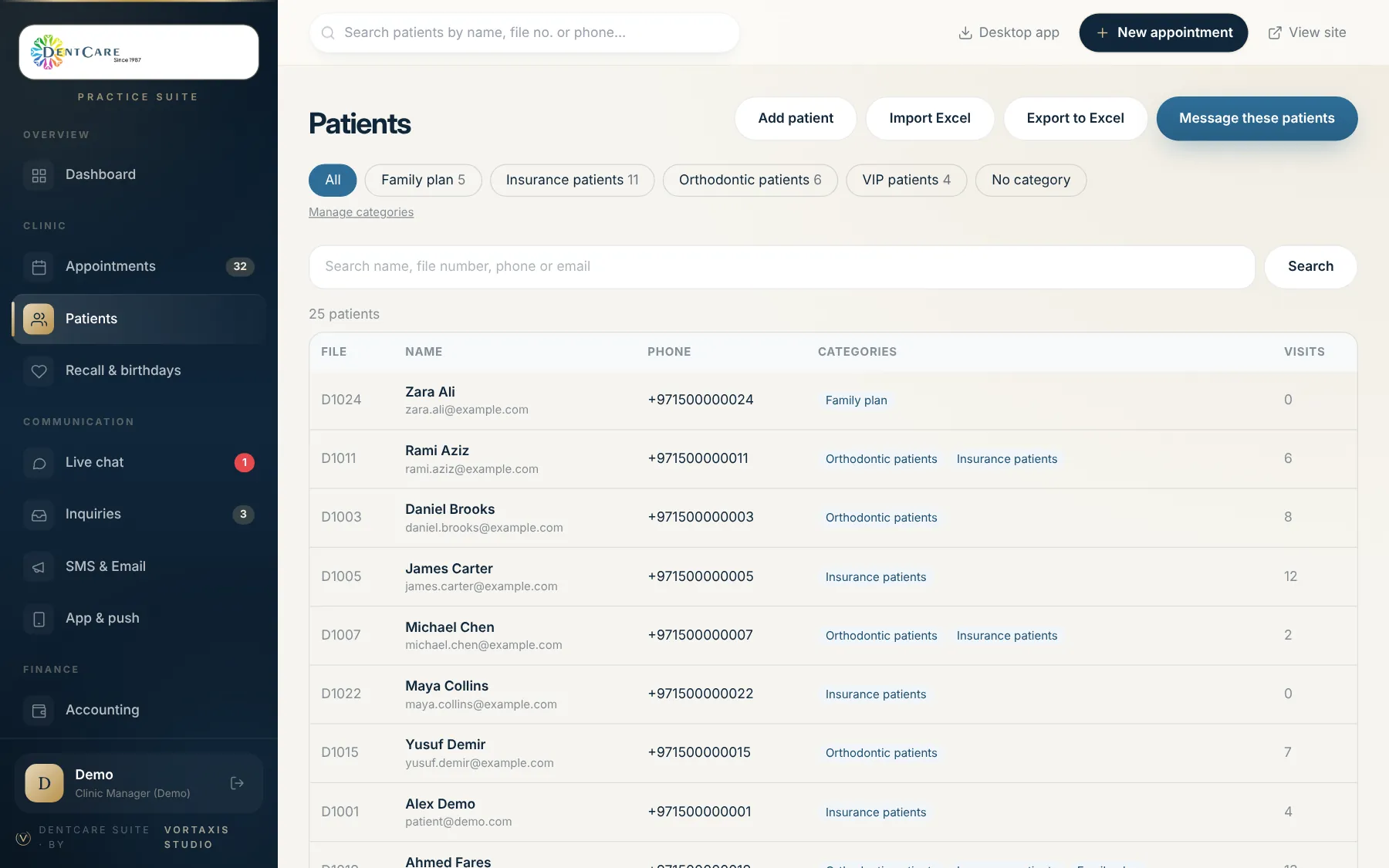Click the logout icon beside Demo user
Image resolution: width=1389 pixels, height=868 pixels.
click(x=237, y=783)
